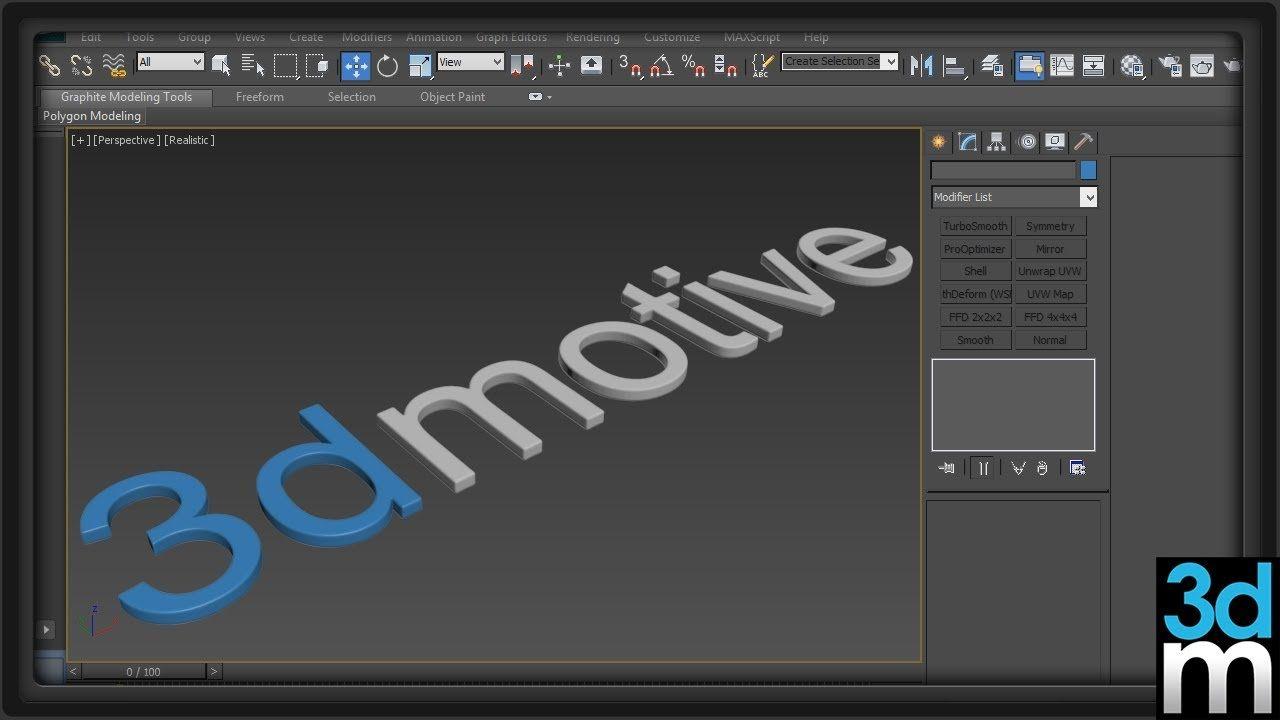Toggle the Graphite Modeling Tools ribbon icon

point(1029,66)
